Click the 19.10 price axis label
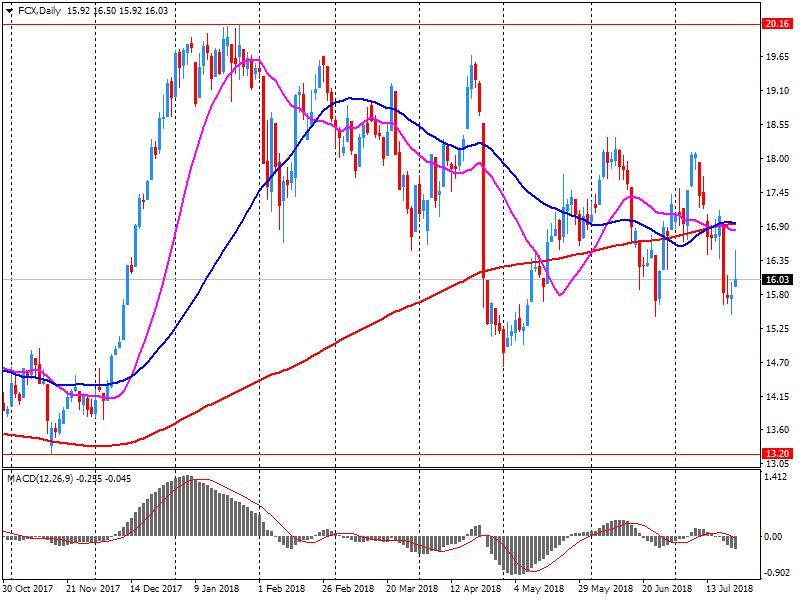The height and width of the screenshot is (600, 800). (x=778, y=91)
